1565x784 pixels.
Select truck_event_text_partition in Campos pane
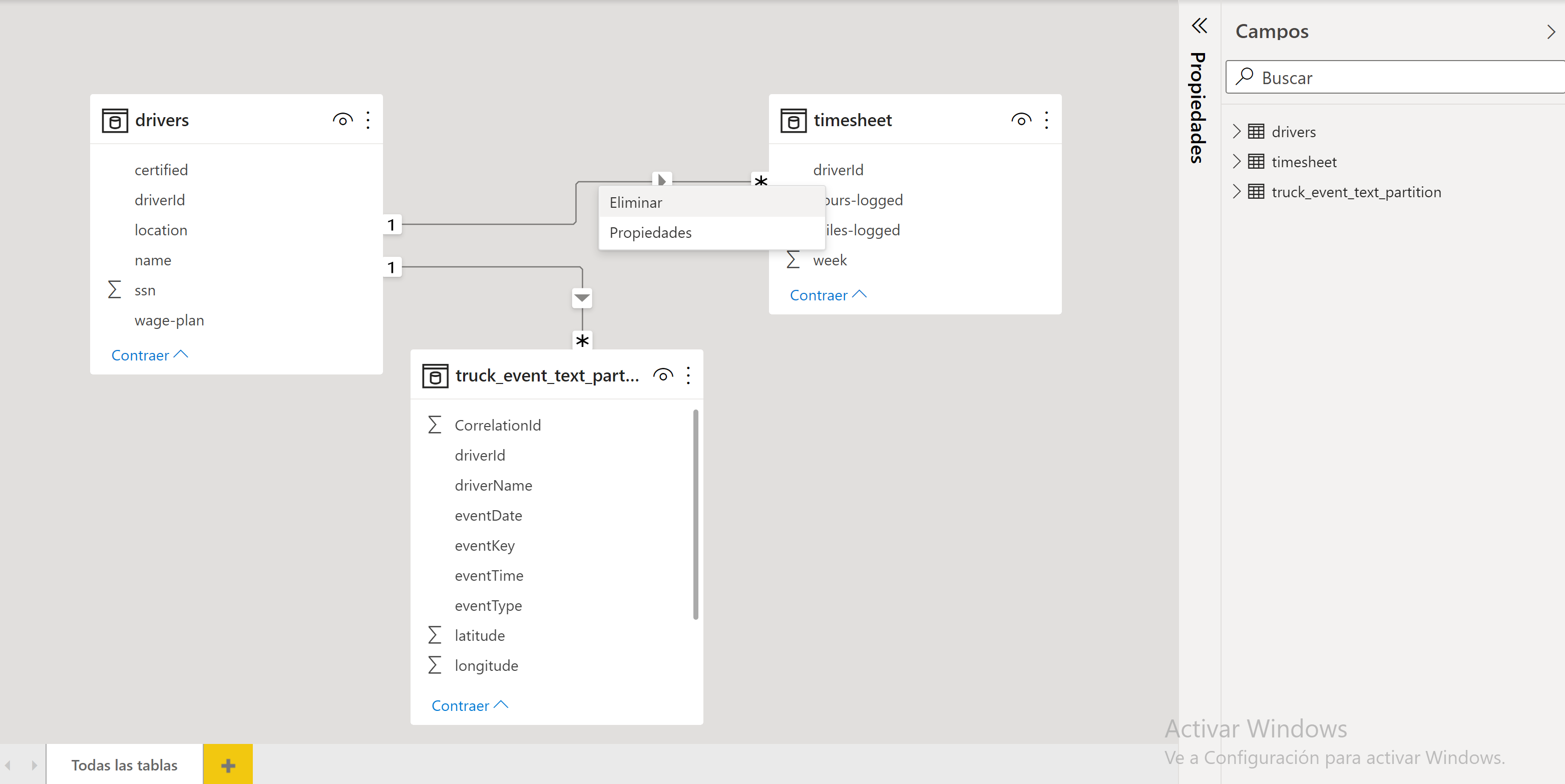[1356, 193]
